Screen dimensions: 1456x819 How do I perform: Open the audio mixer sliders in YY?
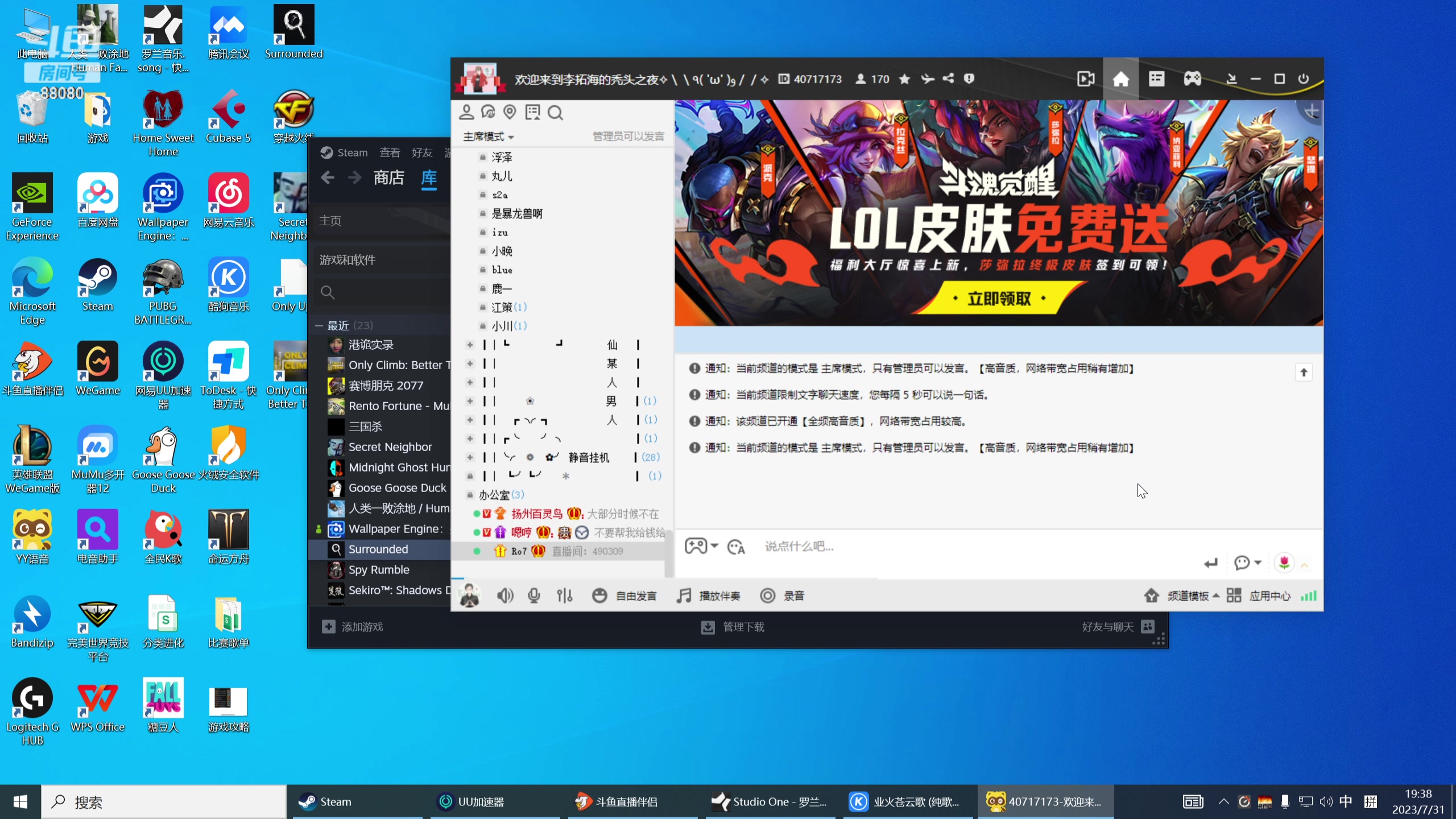(x=563, y=595)
